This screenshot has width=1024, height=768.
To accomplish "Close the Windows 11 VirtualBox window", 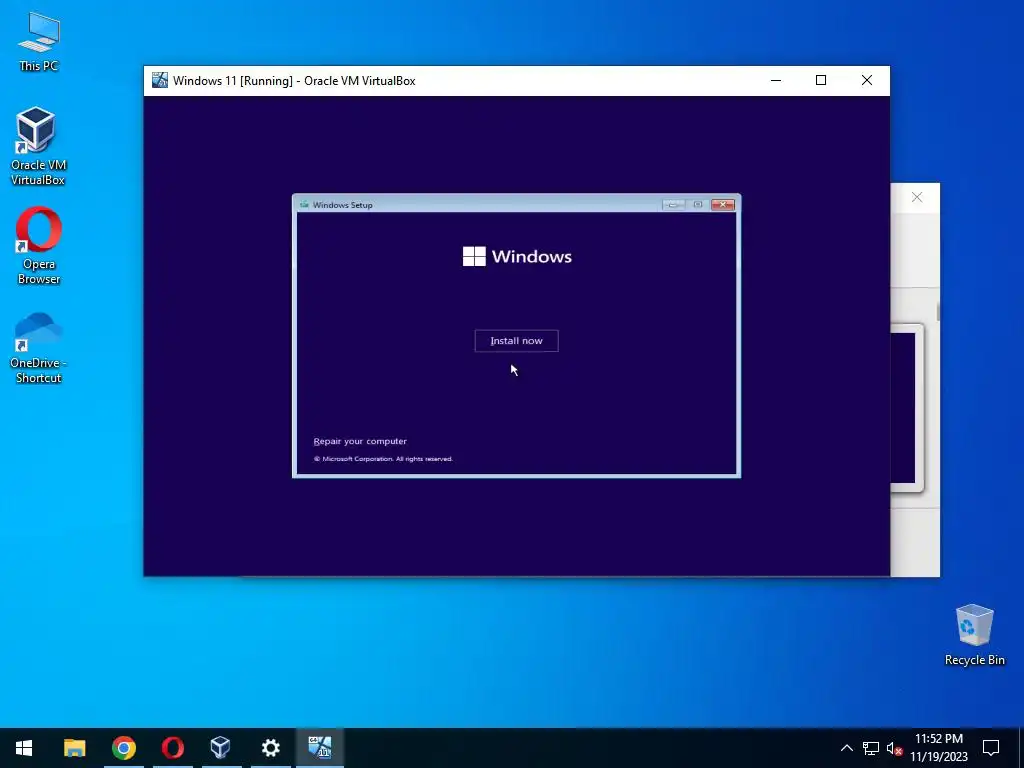I will coord(867,80).
